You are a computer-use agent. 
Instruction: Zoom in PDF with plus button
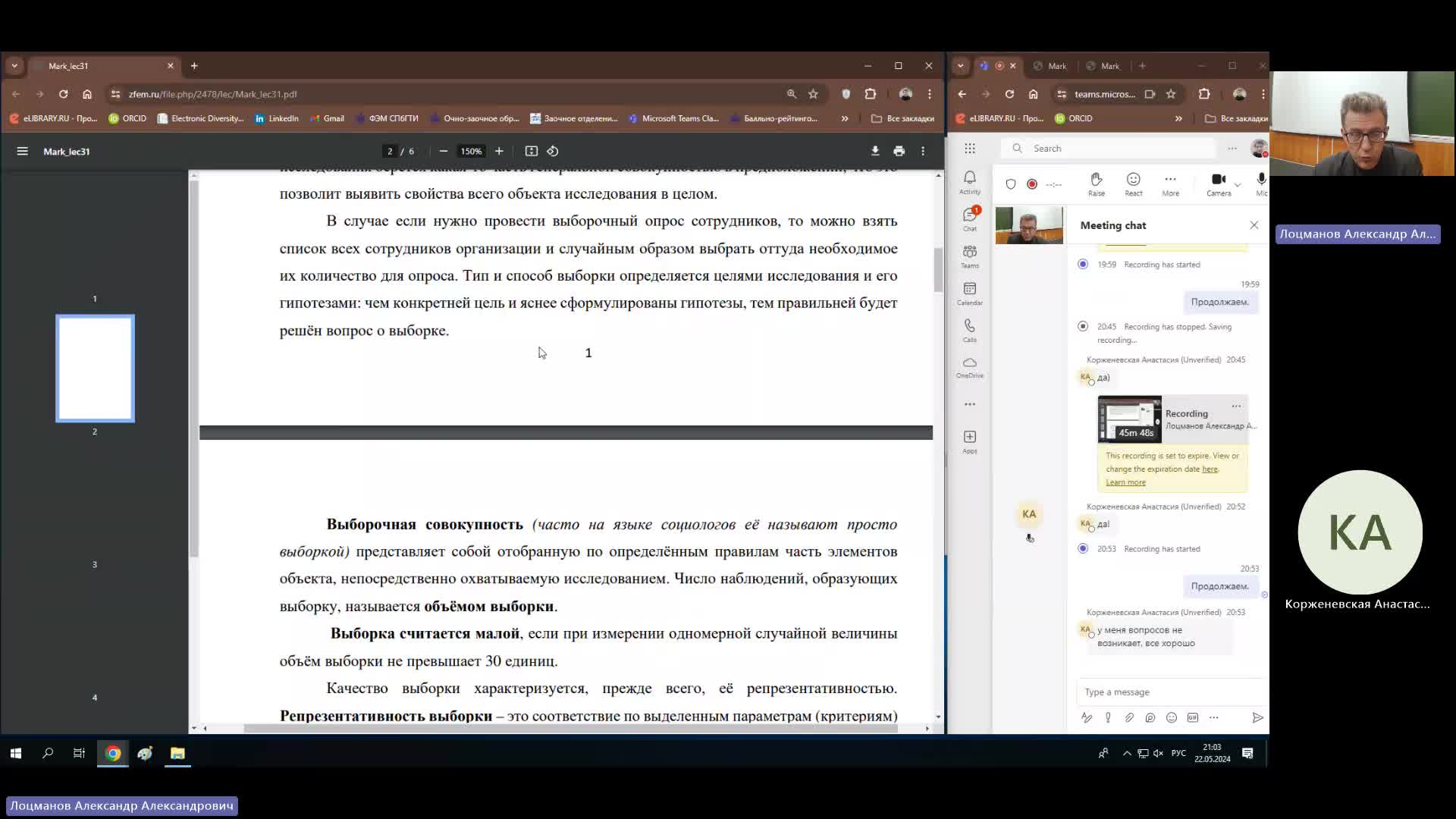point(499,151)
